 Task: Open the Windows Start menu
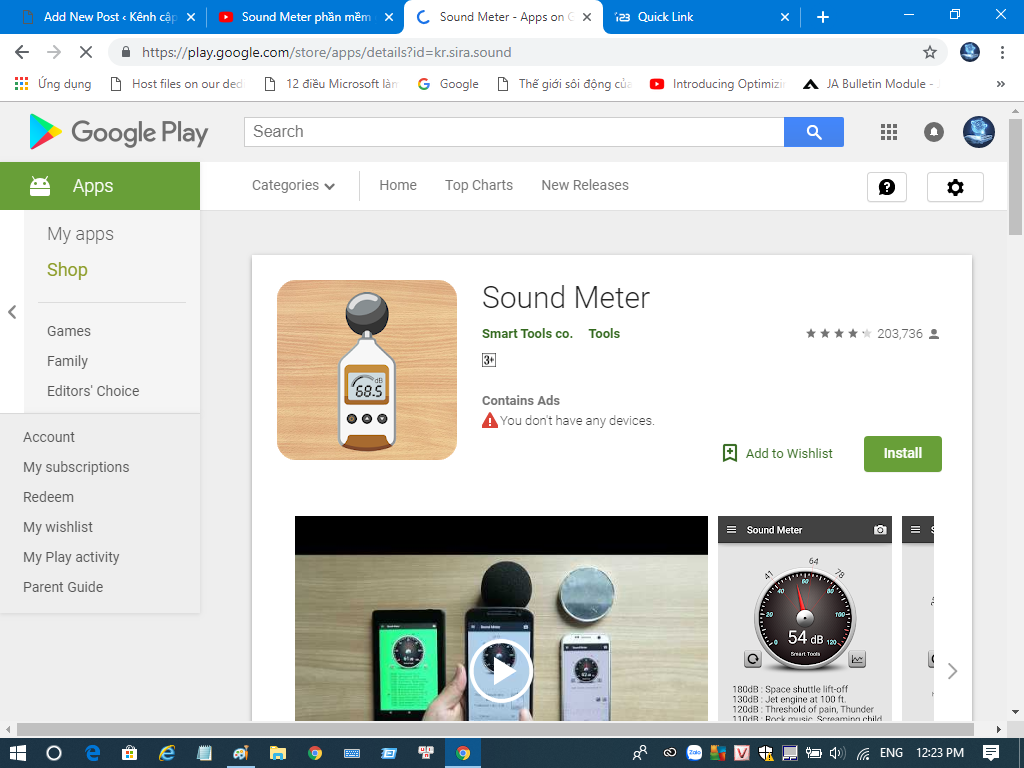click(x=17, y=753)
